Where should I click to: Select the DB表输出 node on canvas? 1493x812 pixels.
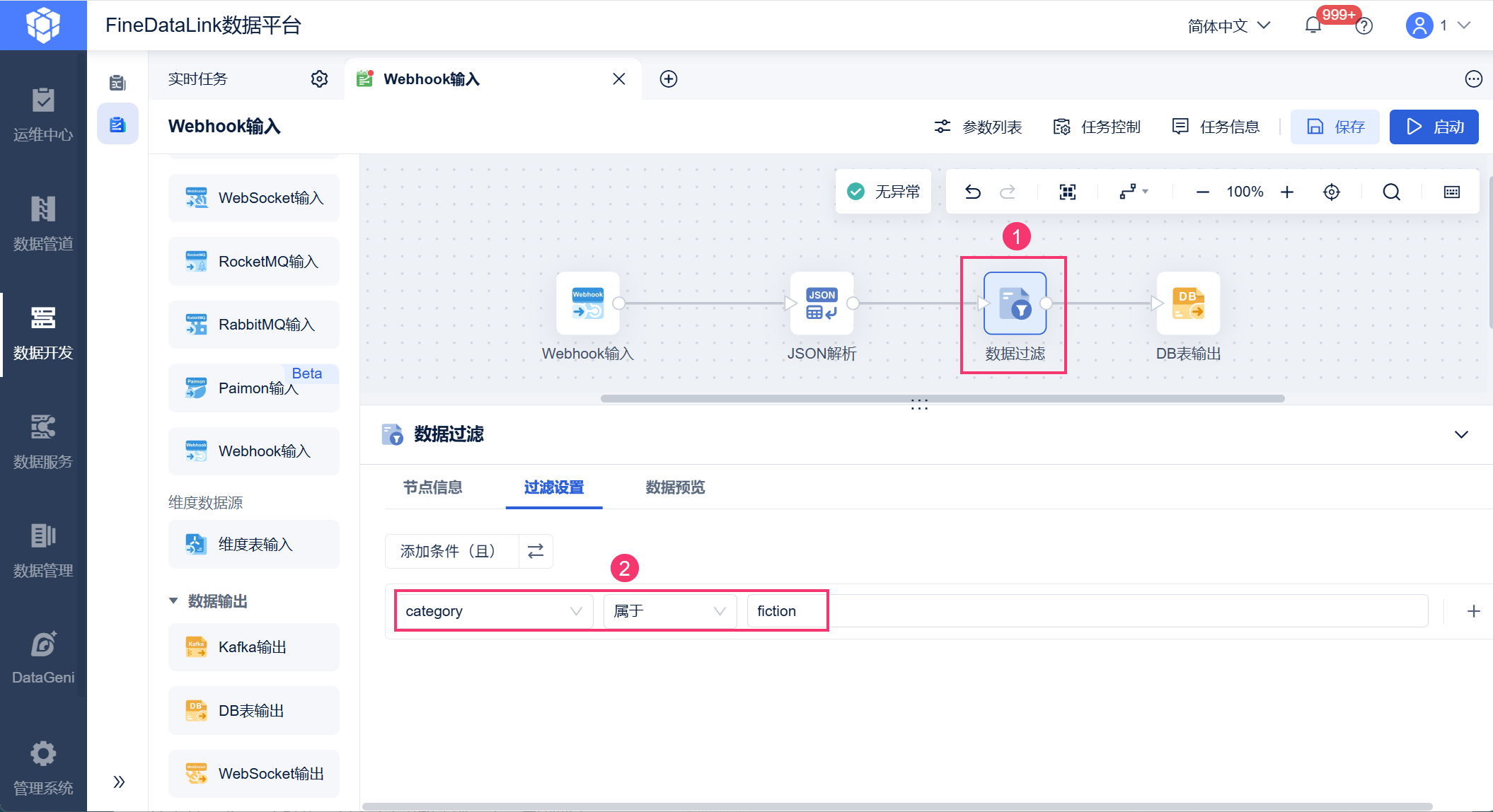pos(1188,303)
